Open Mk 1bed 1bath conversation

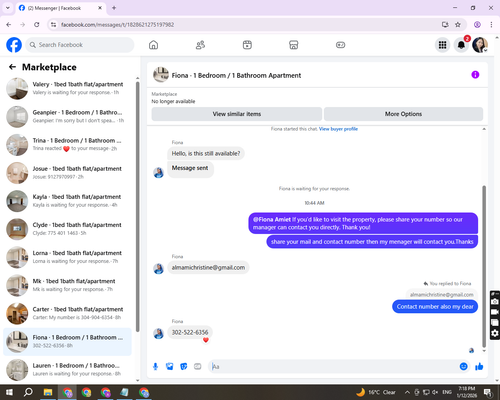tap(68, 285)
